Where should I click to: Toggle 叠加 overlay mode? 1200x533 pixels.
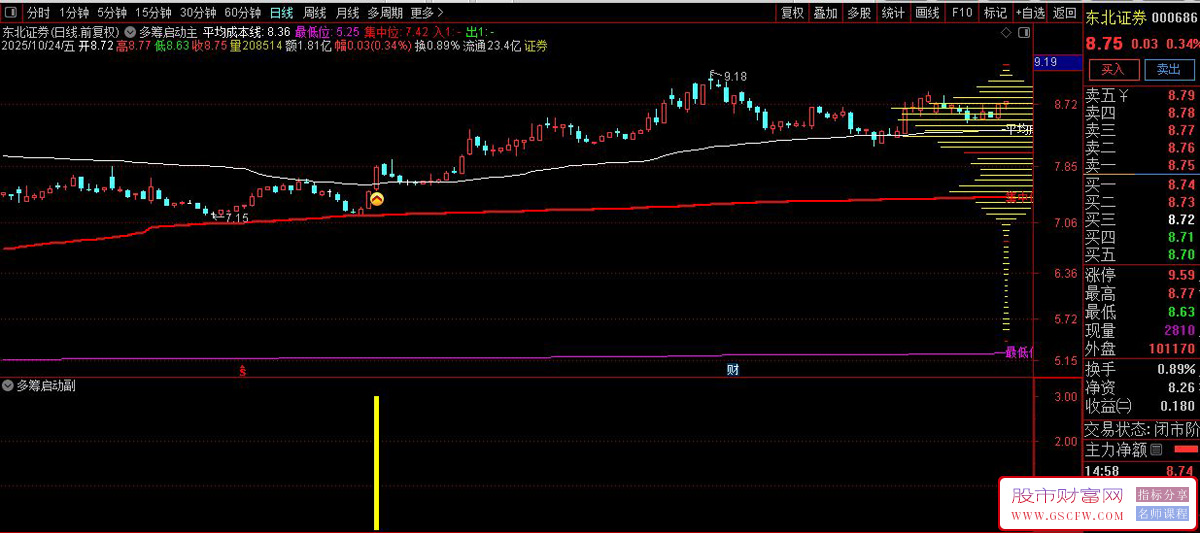click(x=825, y=13)
